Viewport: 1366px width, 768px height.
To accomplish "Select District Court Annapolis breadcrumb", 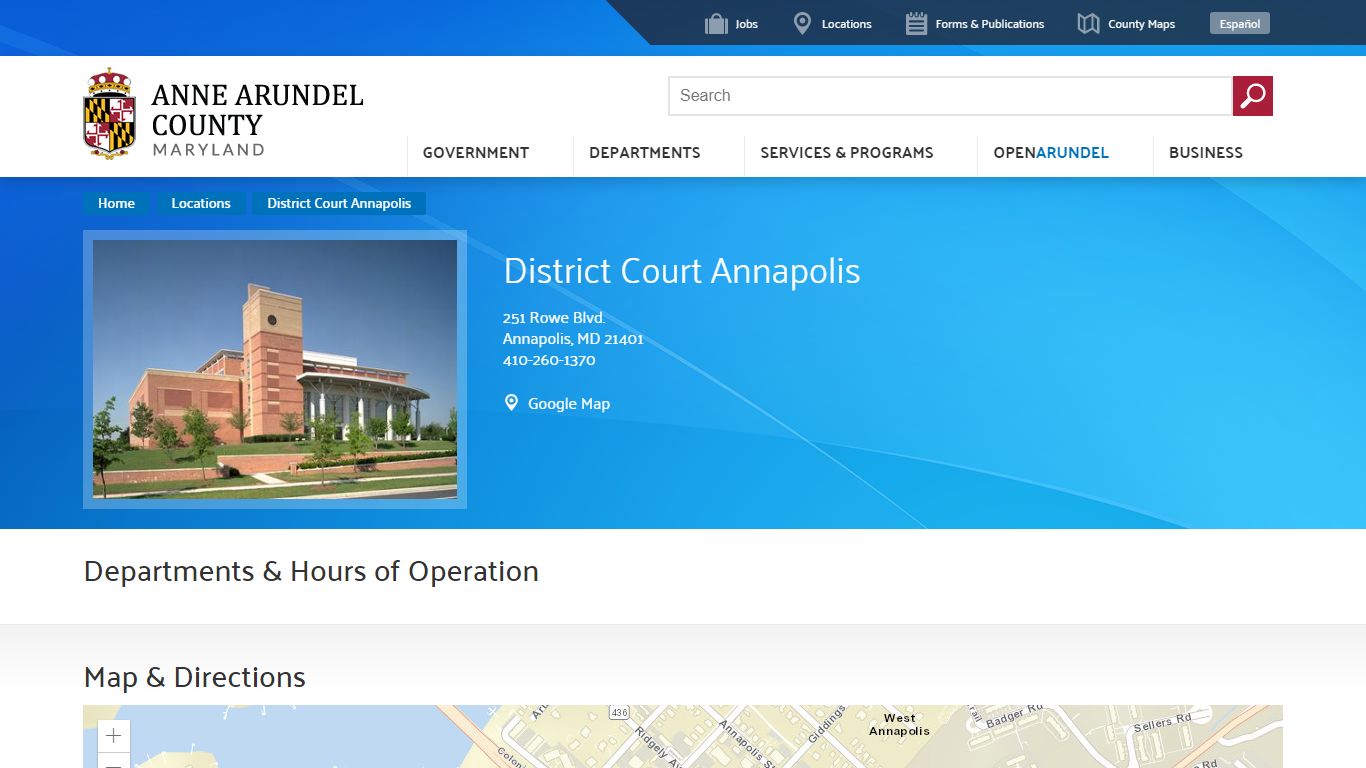I will [x=339, y=203].
